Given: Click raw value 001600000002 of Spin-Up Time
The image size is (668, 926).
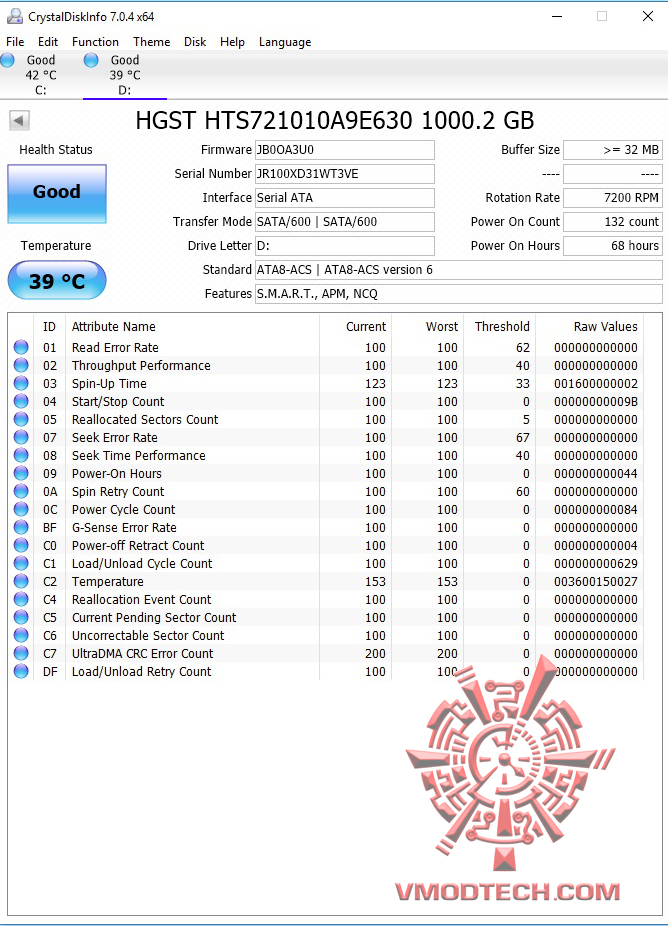Looking at the screenshot, I should point(596,384).
